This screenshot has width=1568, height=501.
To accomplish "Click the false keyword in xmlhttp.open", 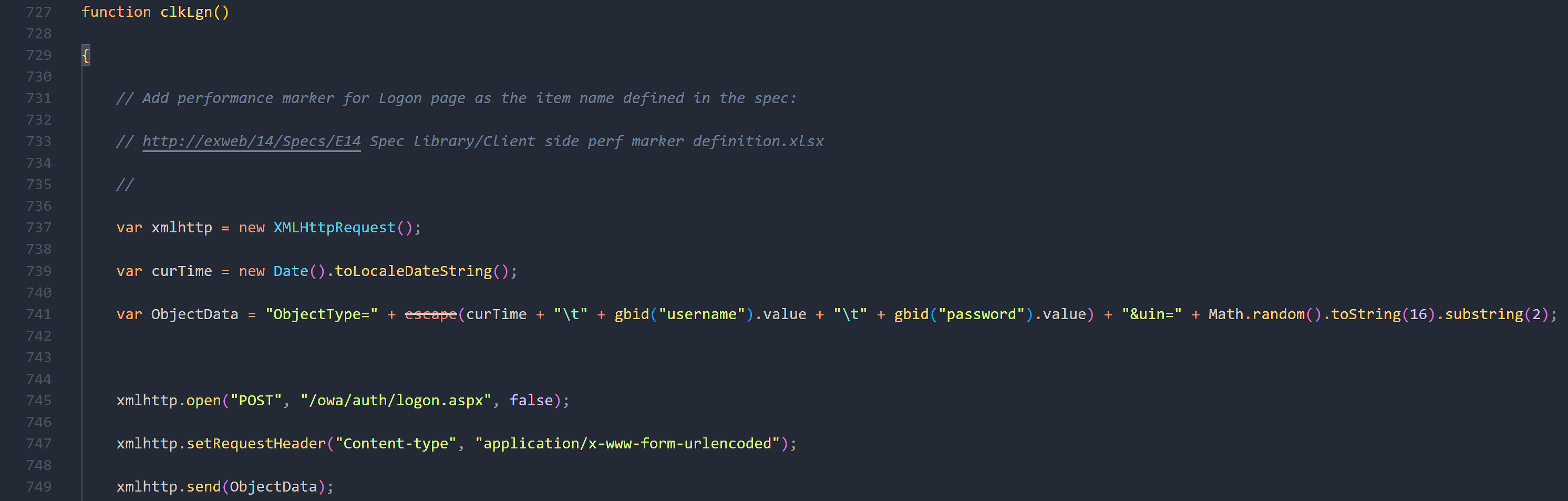I will 531,401.
